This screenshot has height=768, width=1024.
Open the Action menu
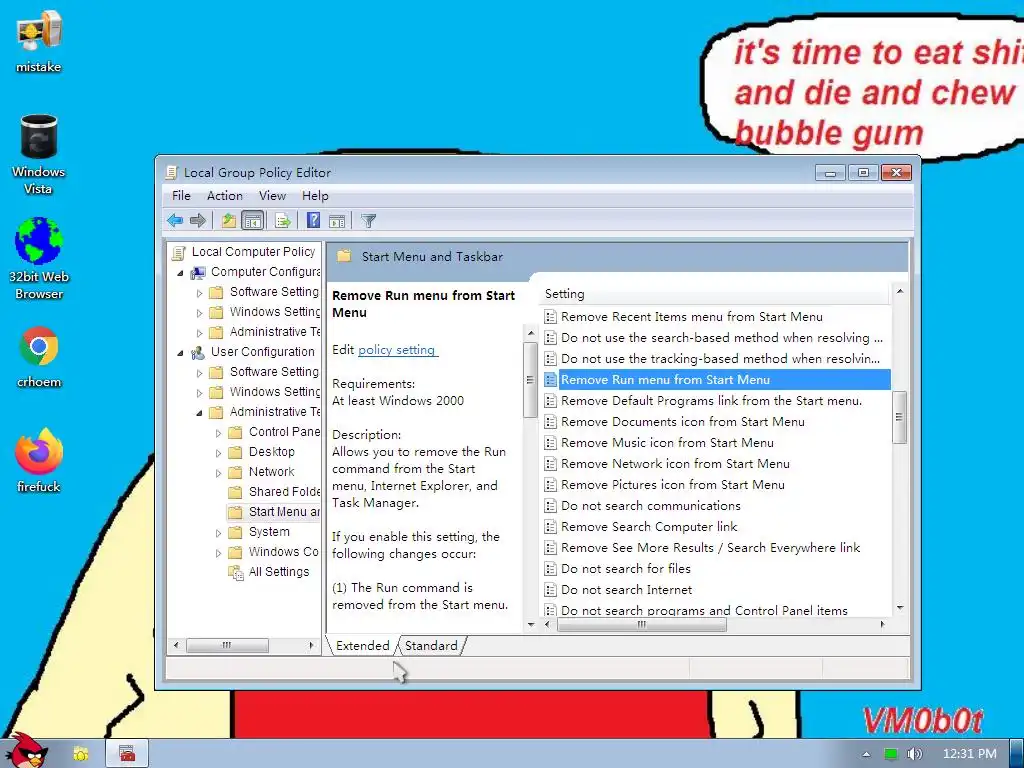225,196
